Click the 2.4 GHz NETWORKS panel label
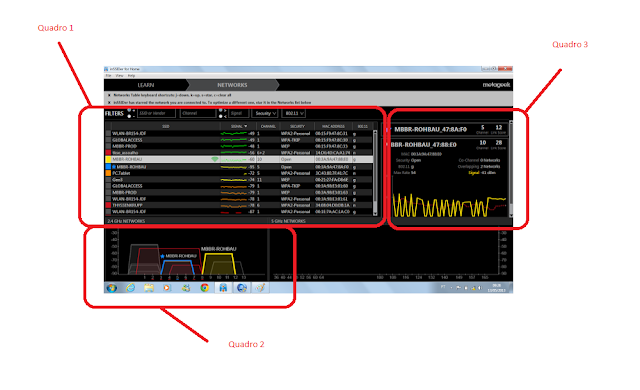The image size is (640, 390). click(x=126, y=221)
